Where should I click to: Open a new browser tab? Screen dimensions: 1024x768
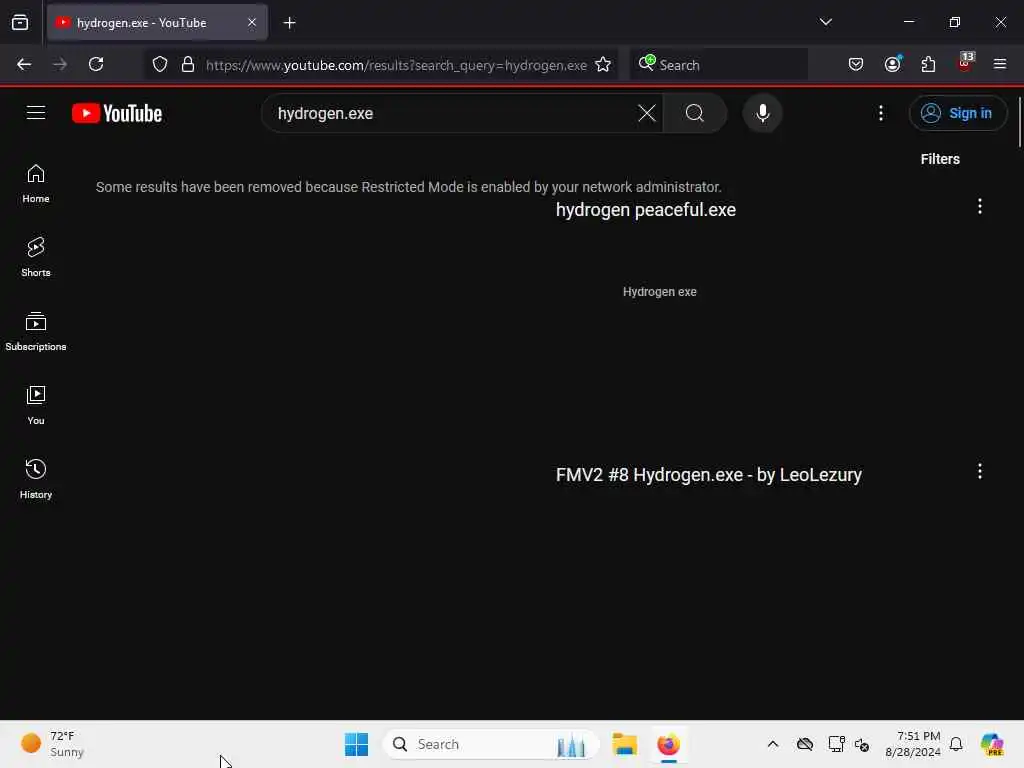pos(289,23)
